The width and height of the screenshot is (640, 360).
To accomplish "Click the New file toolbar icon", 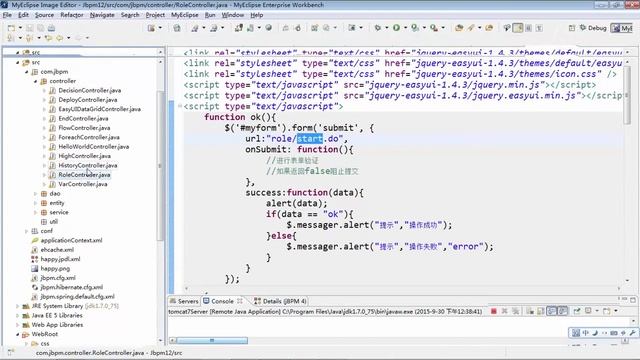I will point(11,28).
